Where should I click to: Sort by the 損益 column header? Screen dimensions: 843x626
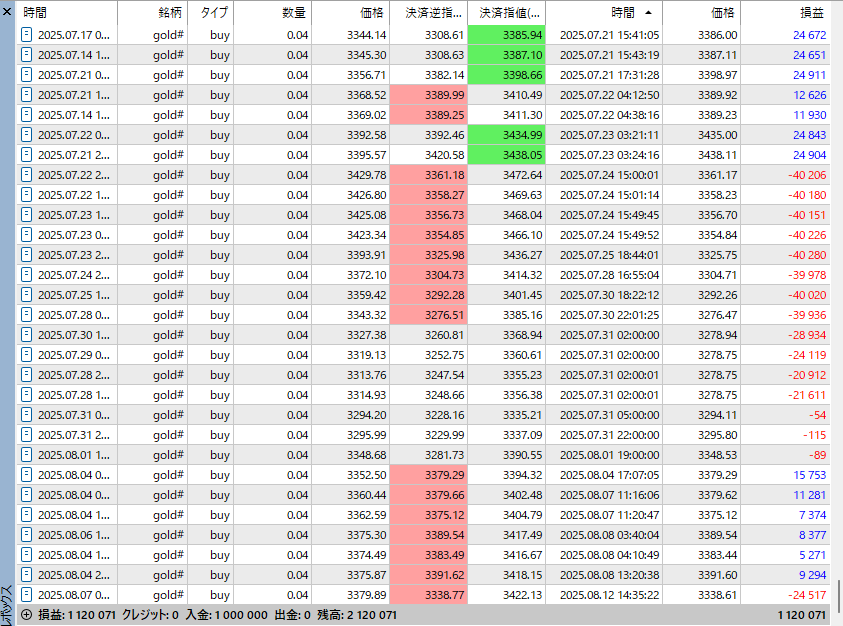(785, 12)
